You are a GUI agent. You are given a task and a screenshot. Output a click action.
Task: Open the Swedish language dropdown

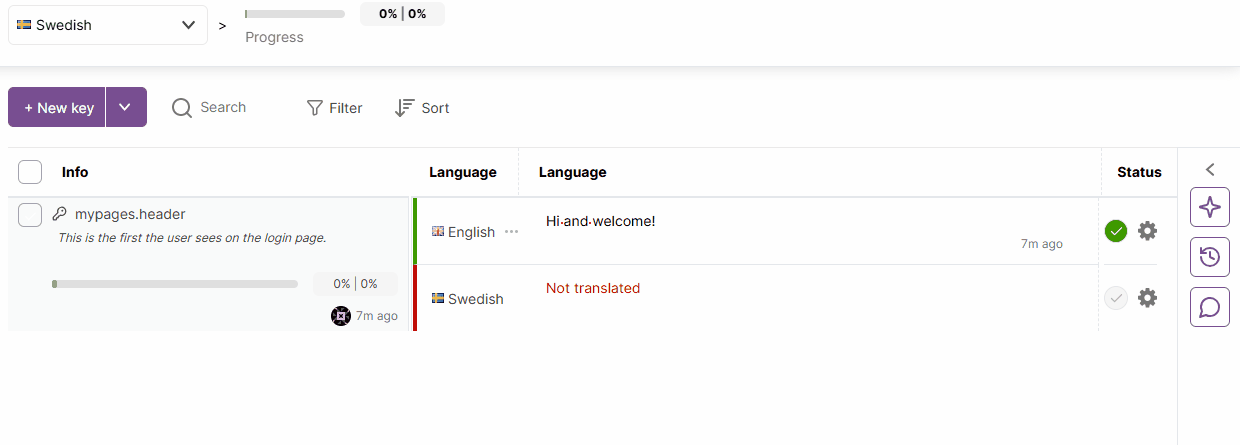click(x=107, y=25)
